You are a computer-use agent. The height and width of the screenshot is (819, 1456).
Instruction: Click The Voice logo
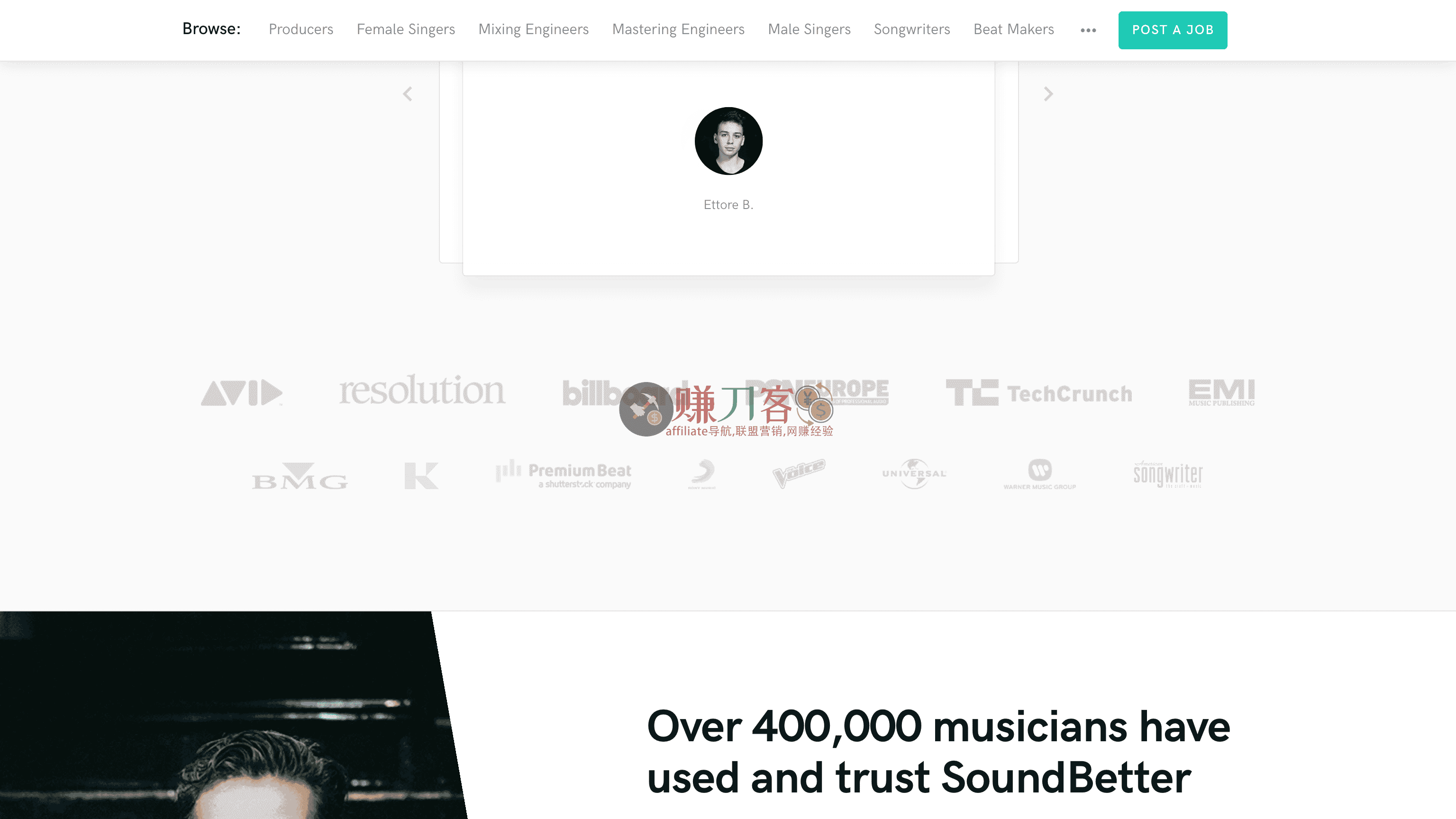pos(799,473)
